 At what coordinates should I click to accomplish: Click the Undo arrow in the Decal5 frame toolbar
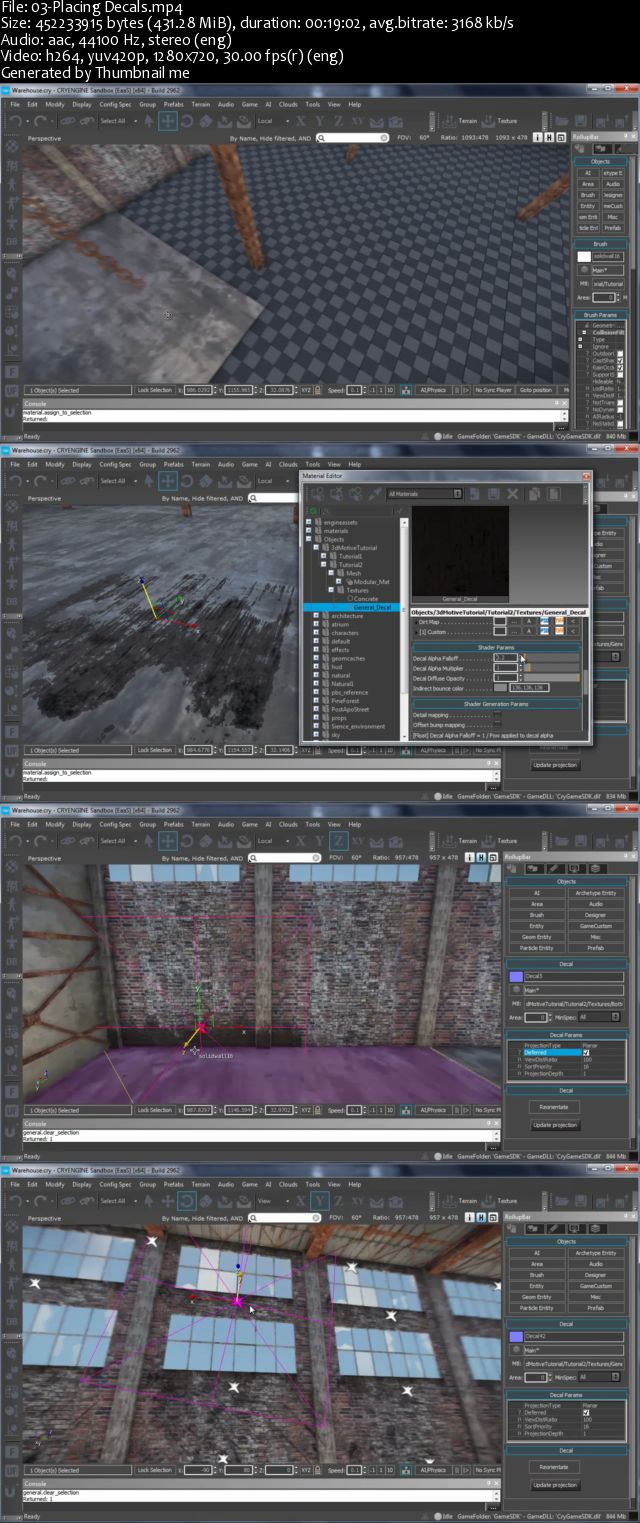[16, 841]
